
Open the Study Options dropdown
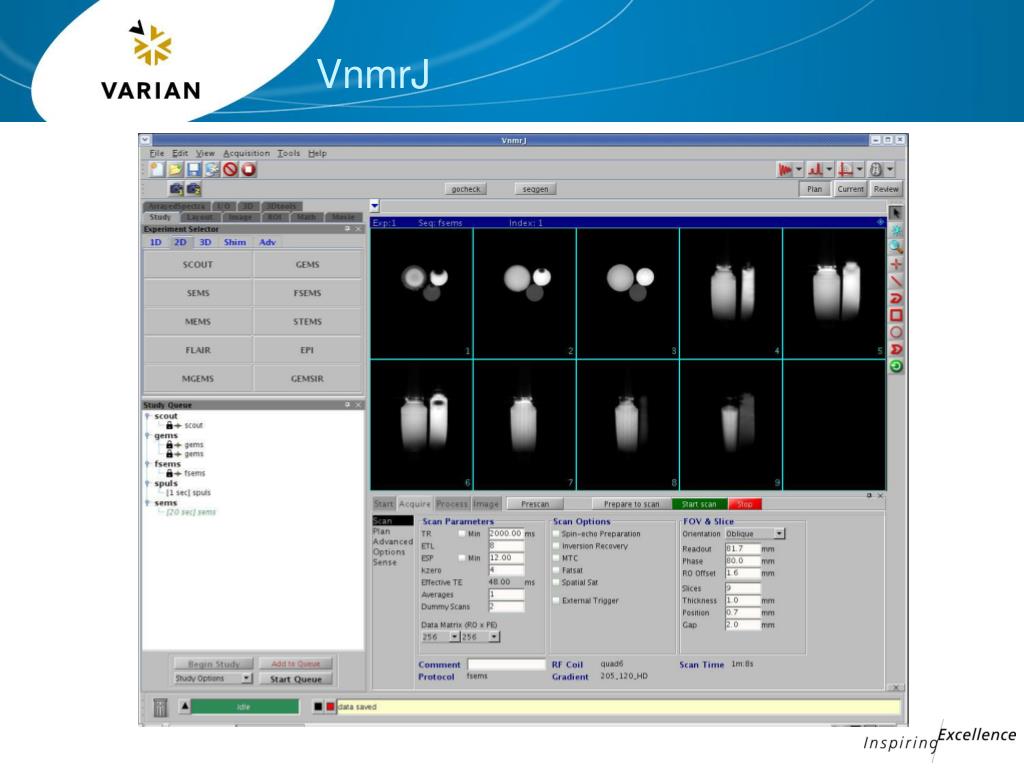pyautogui.click(x=213, y=679)
